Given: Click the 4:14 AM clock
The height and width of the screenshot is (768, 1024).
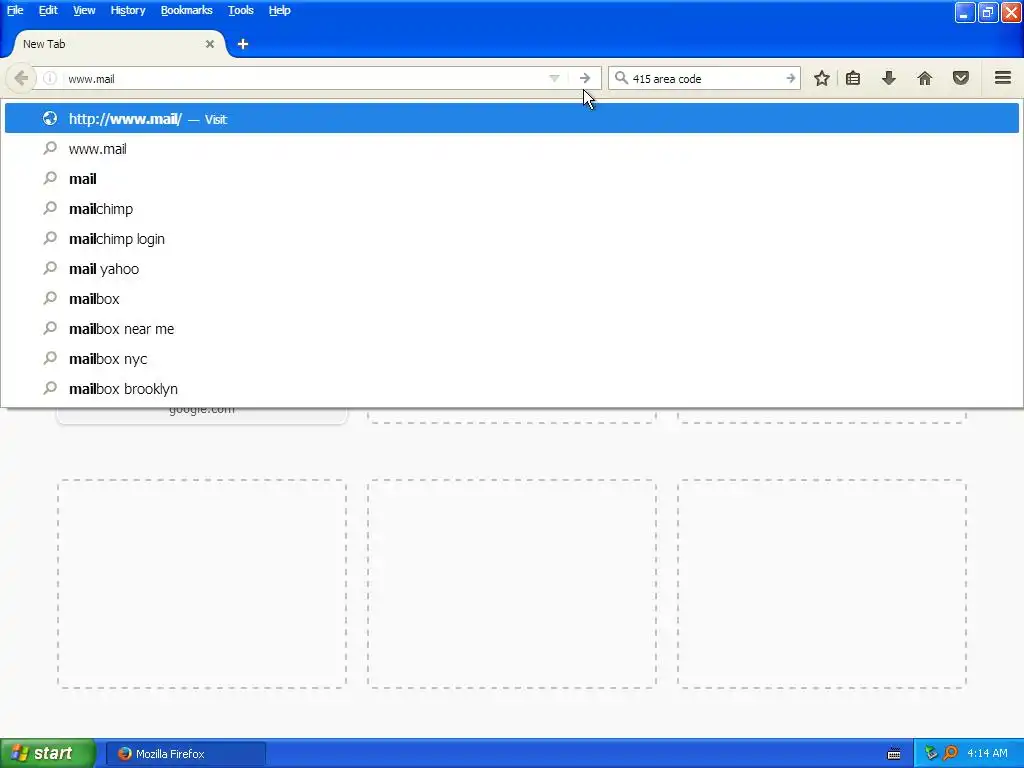Looking at the screenshot, I should click(x=987, y=754).
